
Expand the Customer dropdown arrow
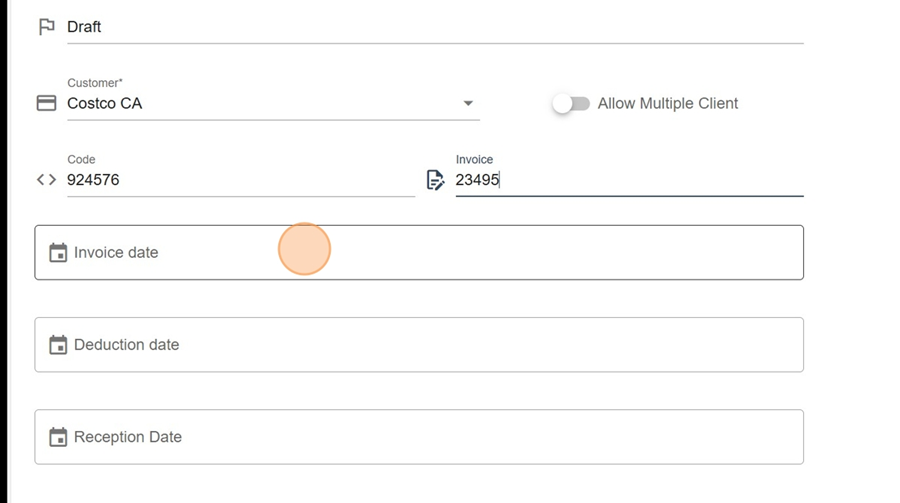468,103
